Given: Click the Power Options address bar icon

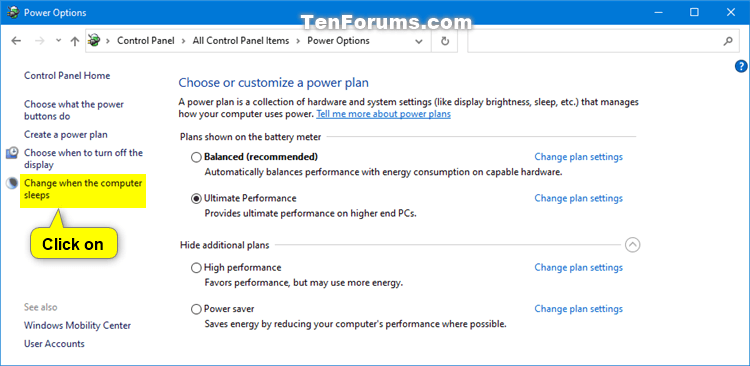Looking at the screenshot, I should click(x=94, y=41).
